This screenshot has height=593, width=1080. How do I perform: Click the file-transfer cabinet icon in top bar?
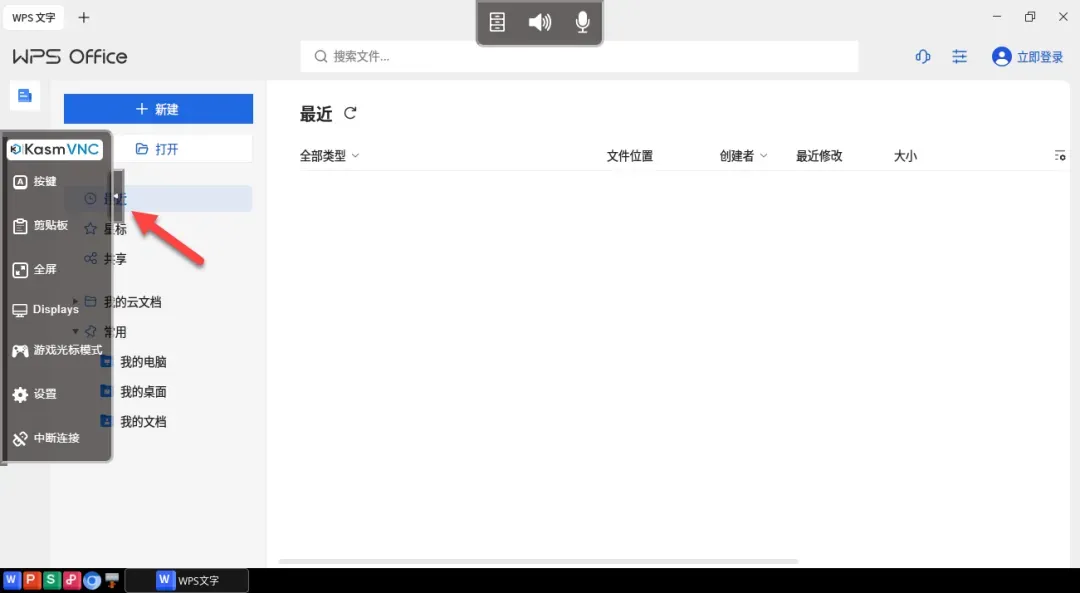[x=497, y=22]
